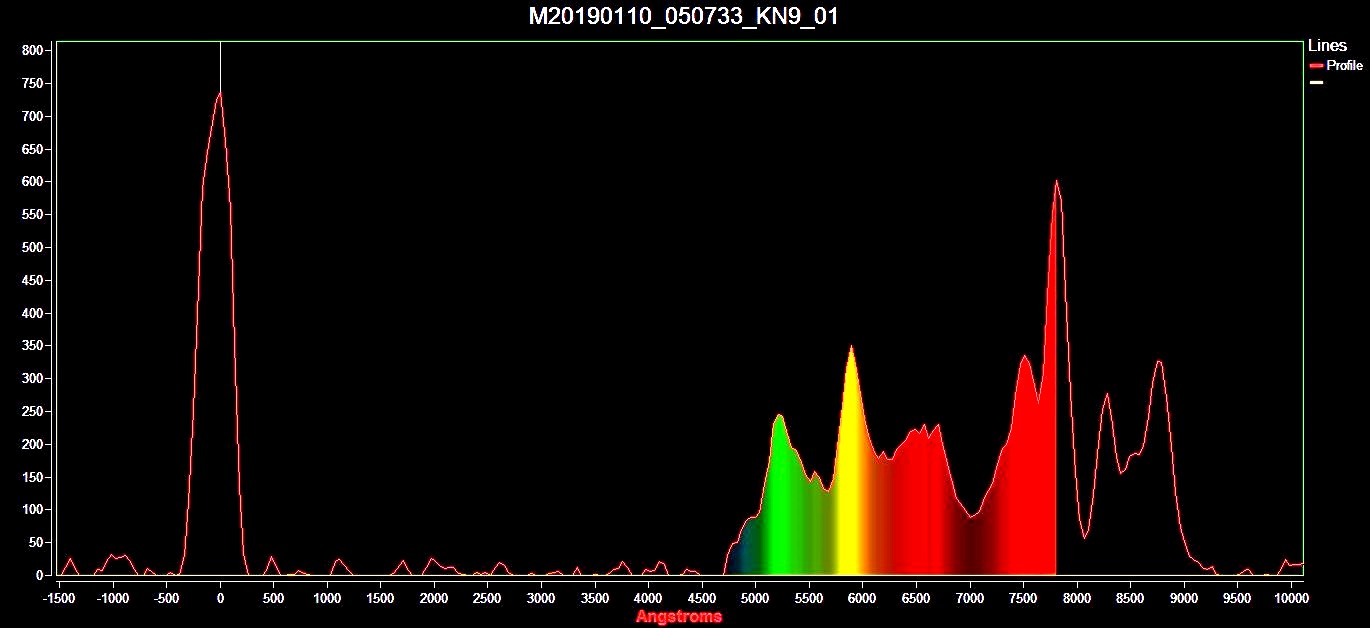Select the Profile legend label
This screenshot has width=1372, height=628.
[1344, 65]
